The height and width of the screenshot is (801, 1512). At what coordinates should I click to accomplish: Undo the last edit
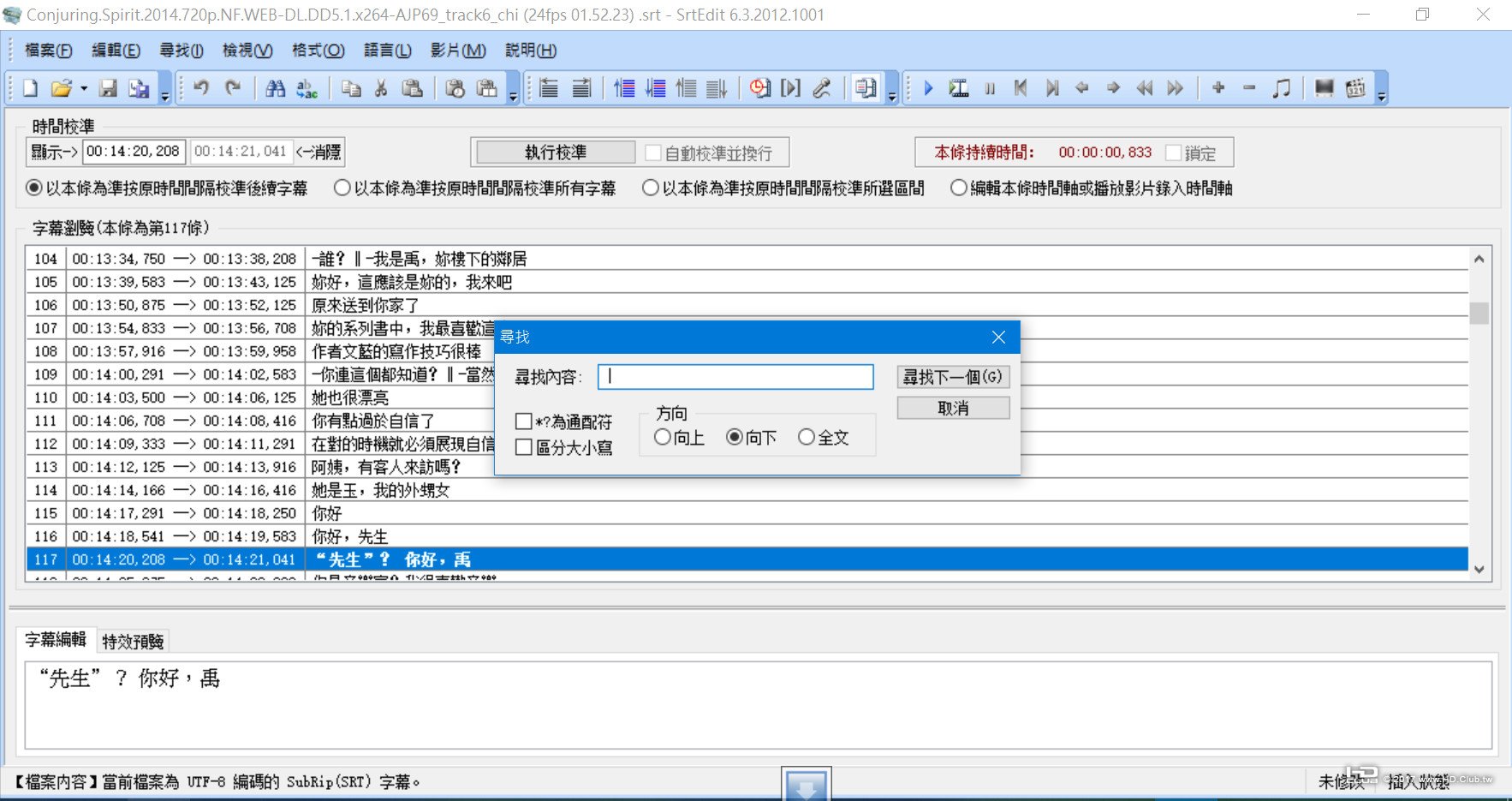pyautogui.click(x=202, y=88)
